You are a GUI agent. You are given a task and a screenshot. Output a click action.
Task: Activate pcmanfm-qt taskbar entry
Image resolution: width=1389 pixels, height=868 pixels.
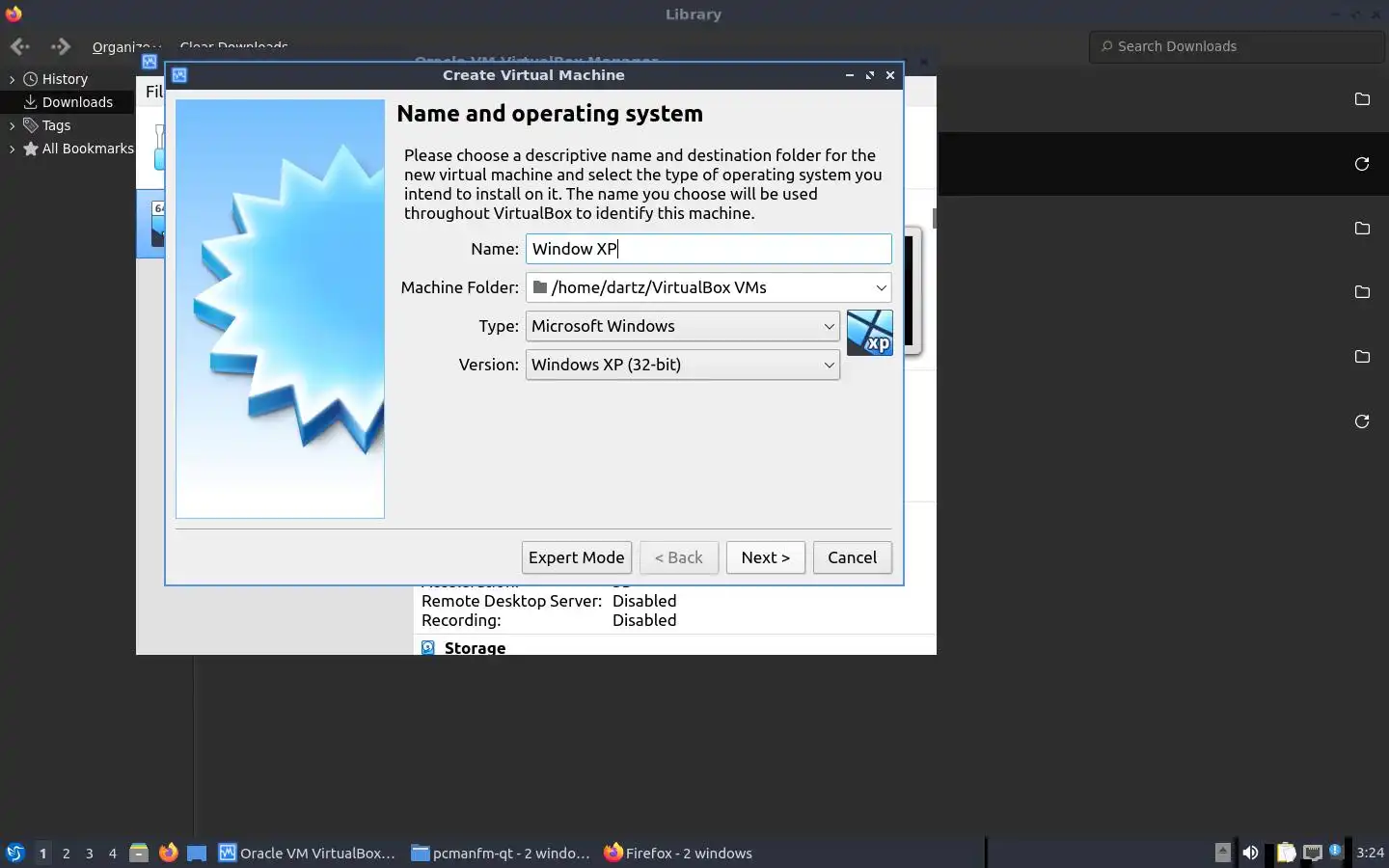coord(501,853)
